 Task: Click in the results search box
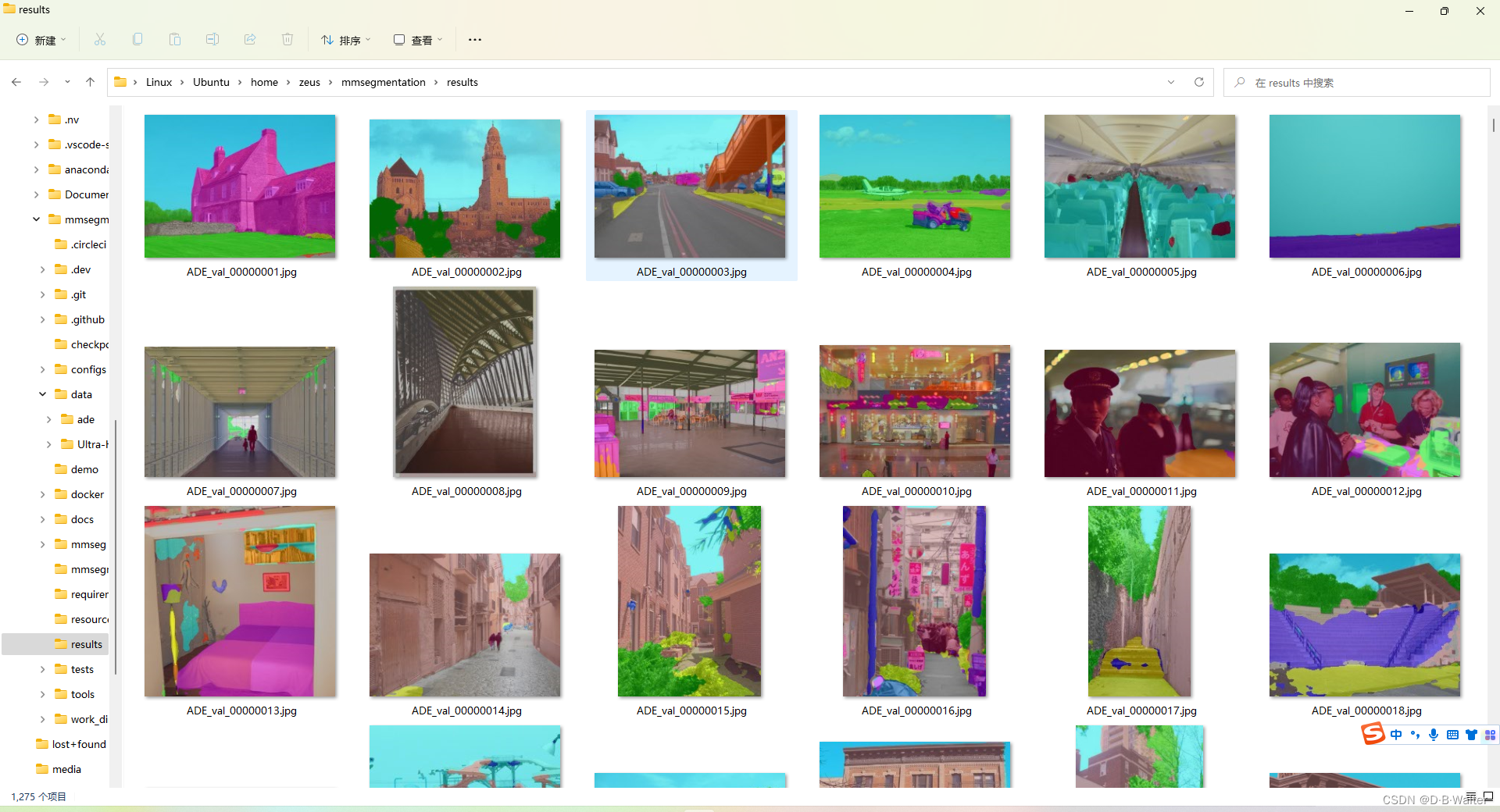coord(1357,82)
